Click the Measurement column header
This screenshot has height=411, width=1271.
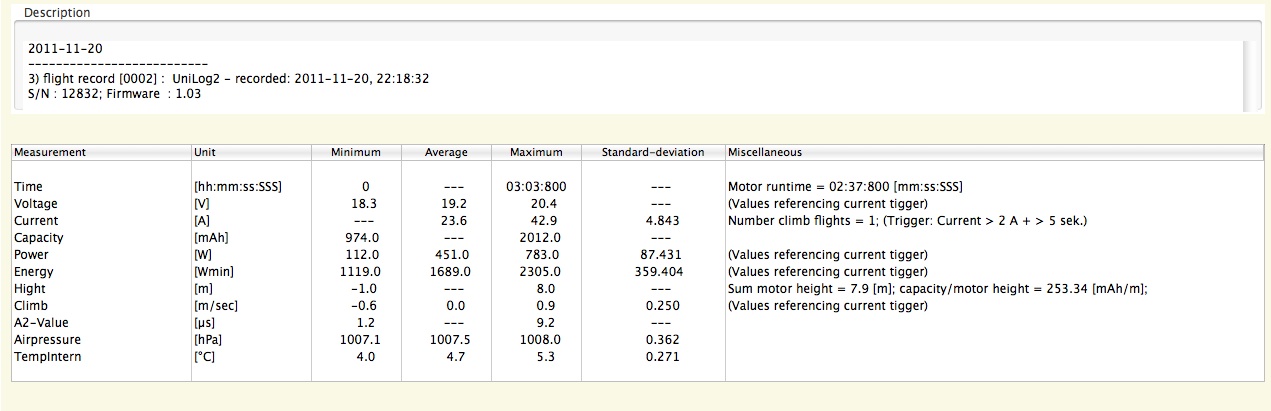pyautogui.click(x=50, y=152)
